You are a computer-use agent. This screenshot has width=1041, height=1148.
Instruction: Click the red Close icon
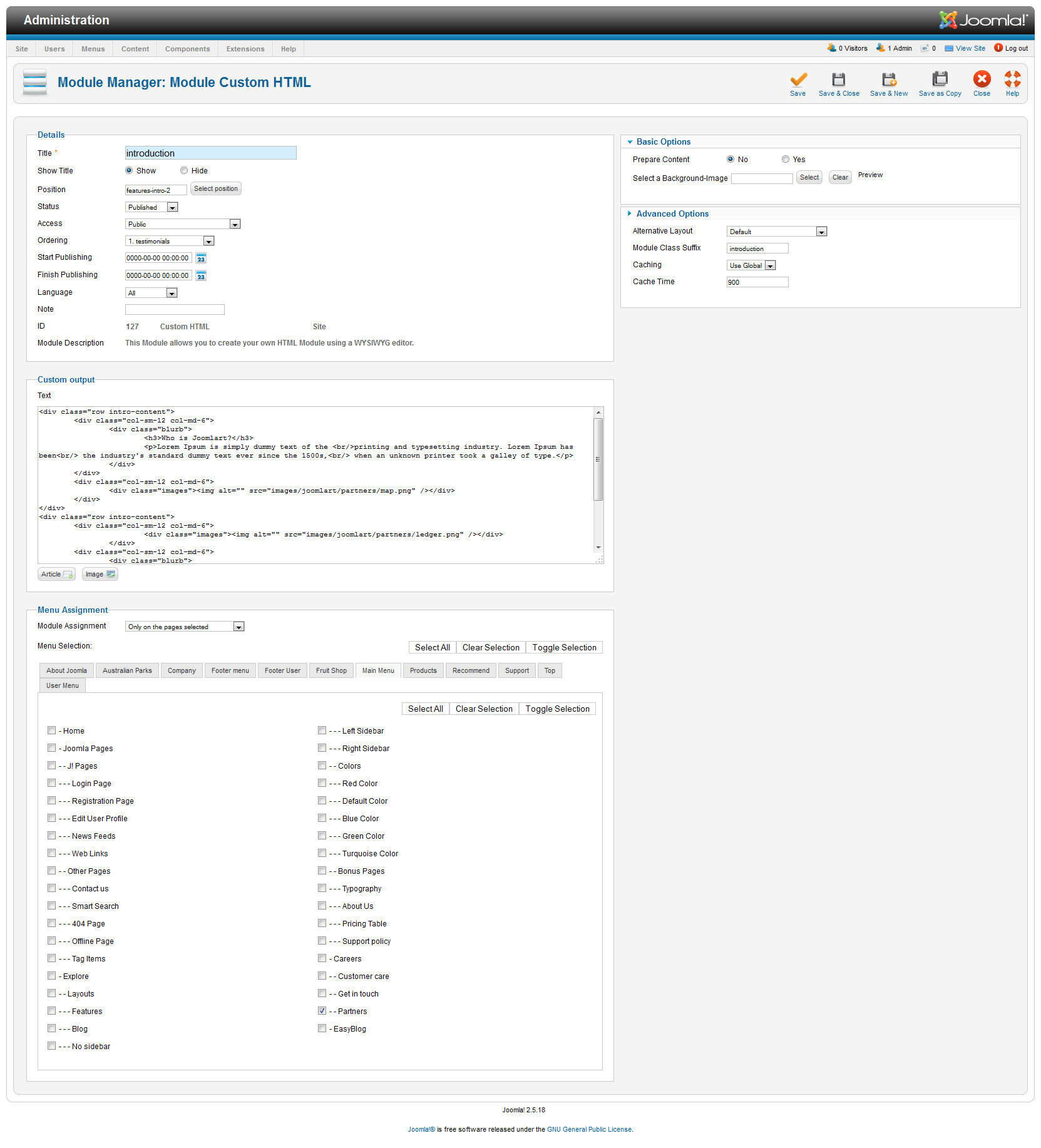982,79
